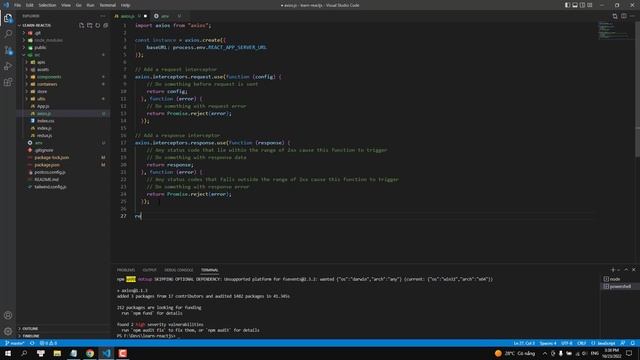Screen dimensions: 640x360
Task: Maximize the terminal panel size
Action: click(x=626, y=270)
